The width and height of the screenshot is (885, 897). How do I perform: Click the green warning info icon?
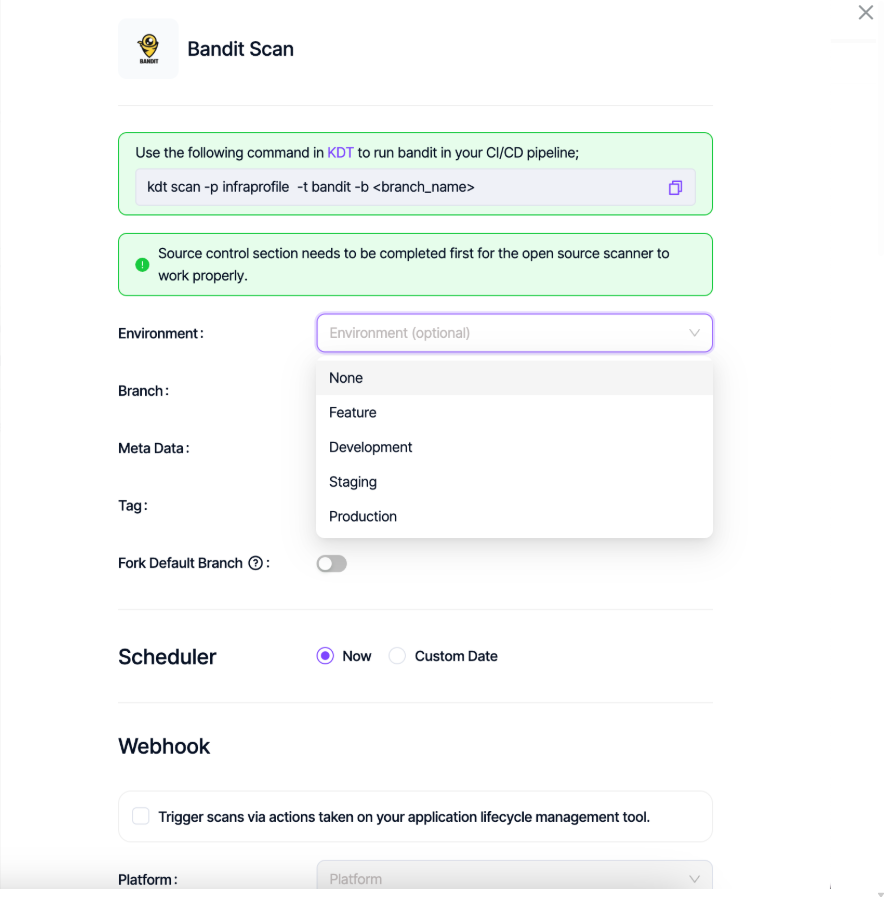(x=142, y=265)
